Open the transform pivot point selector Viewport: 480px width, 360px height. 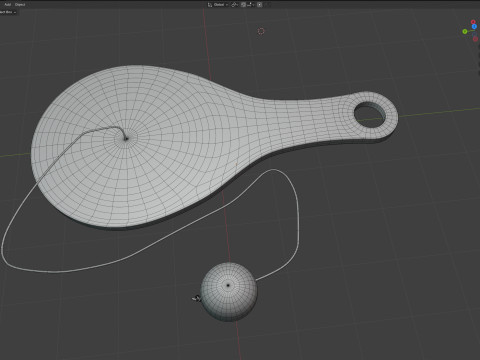point(234,5)
